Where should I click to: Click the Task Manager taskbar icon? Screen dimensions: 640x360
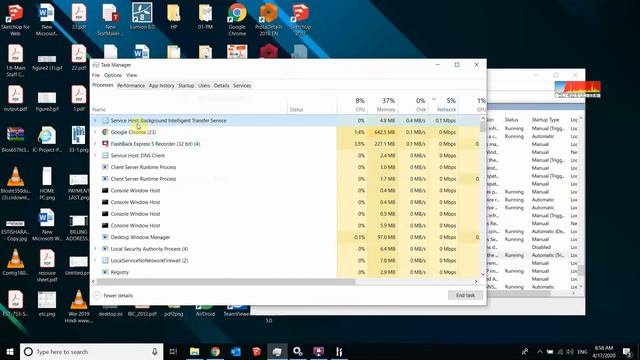277,351
